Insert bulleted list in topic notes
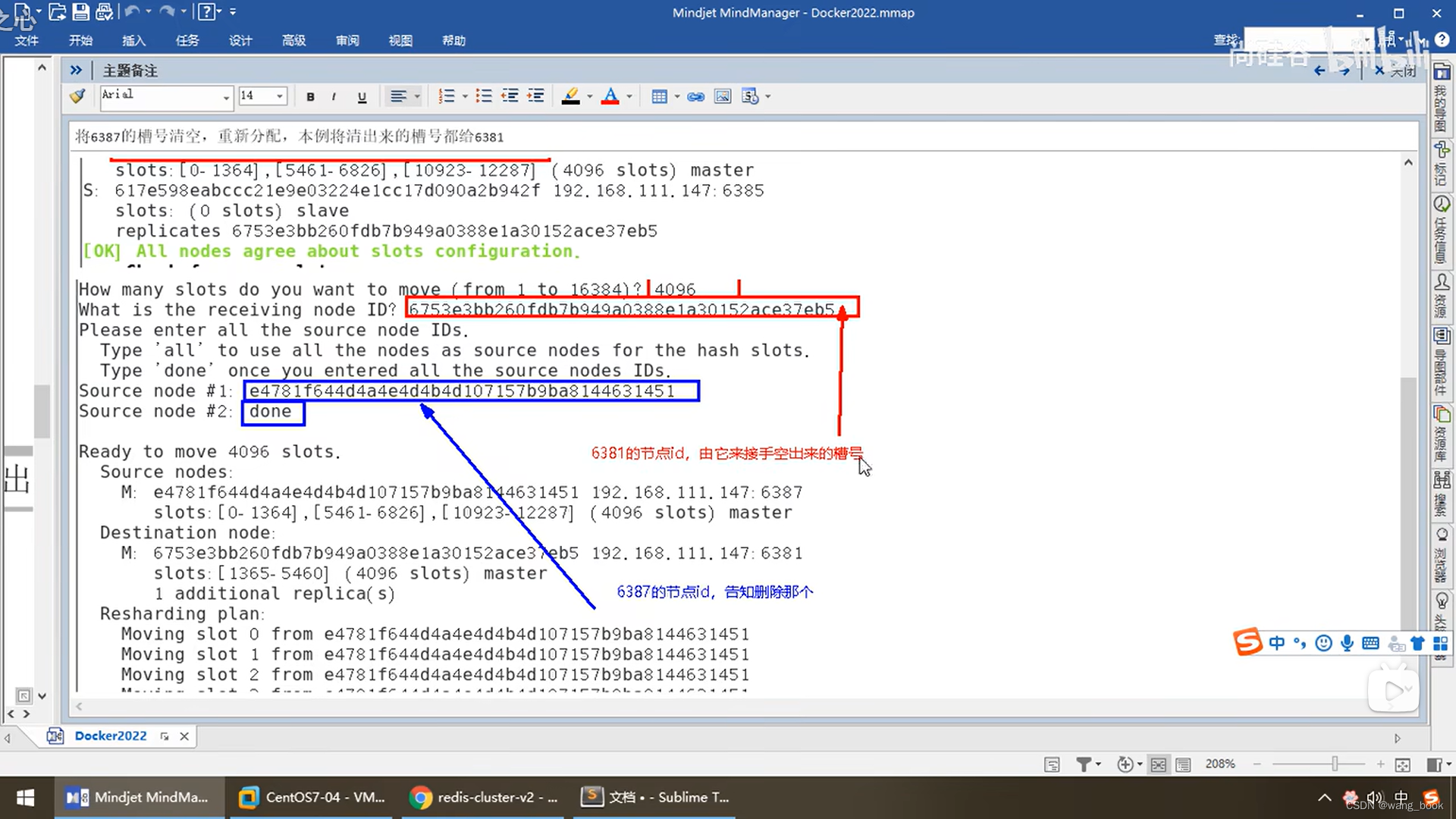This screenshot has width=1456, height=819. tap(484, 96)
